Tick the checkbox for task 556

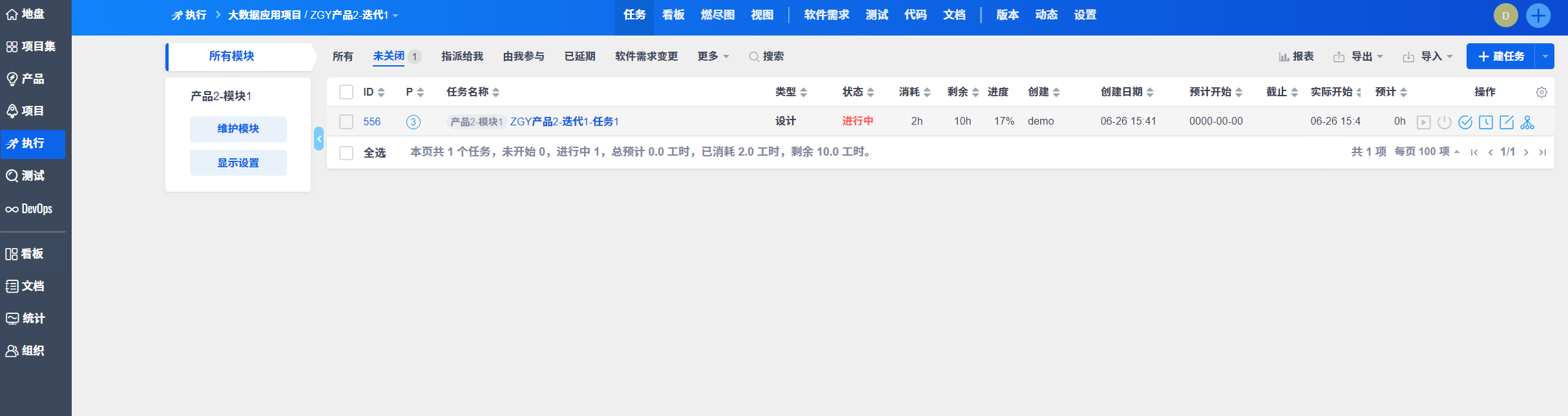tap(346, 121)
